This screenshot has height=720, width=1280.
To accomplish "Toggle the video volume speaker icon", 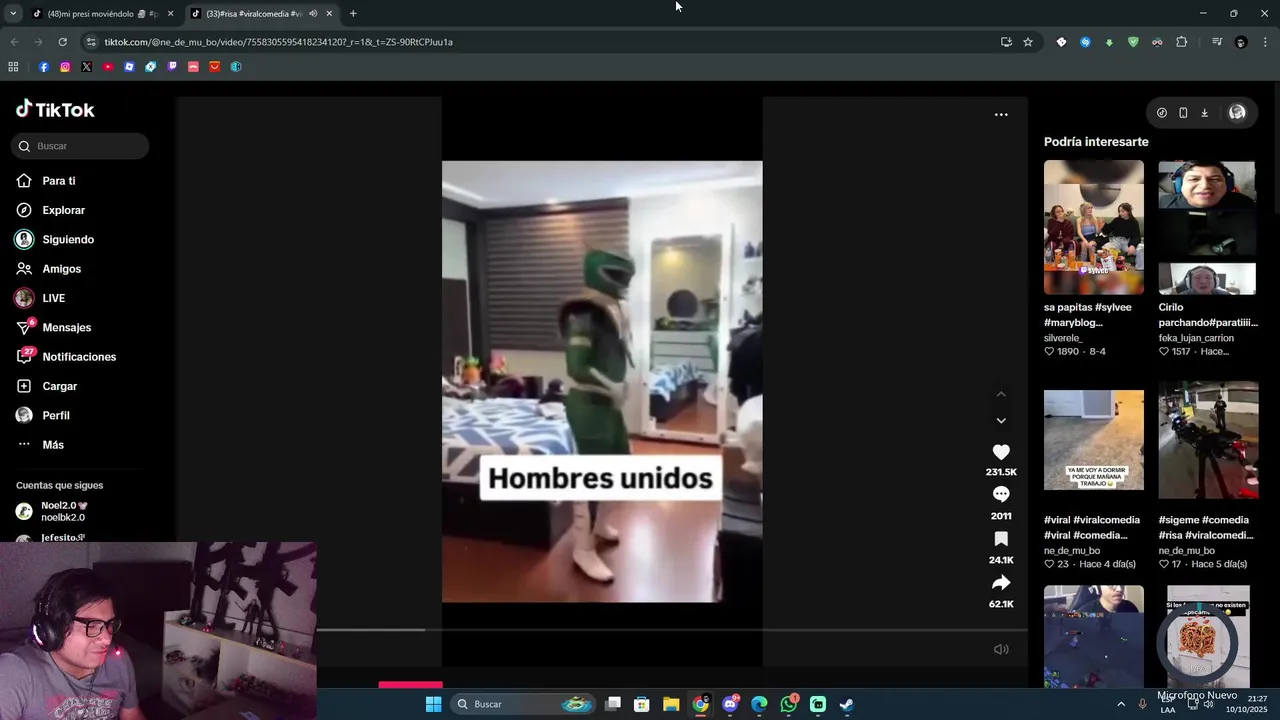I will pyautogui.click(x=1001, y=649).
